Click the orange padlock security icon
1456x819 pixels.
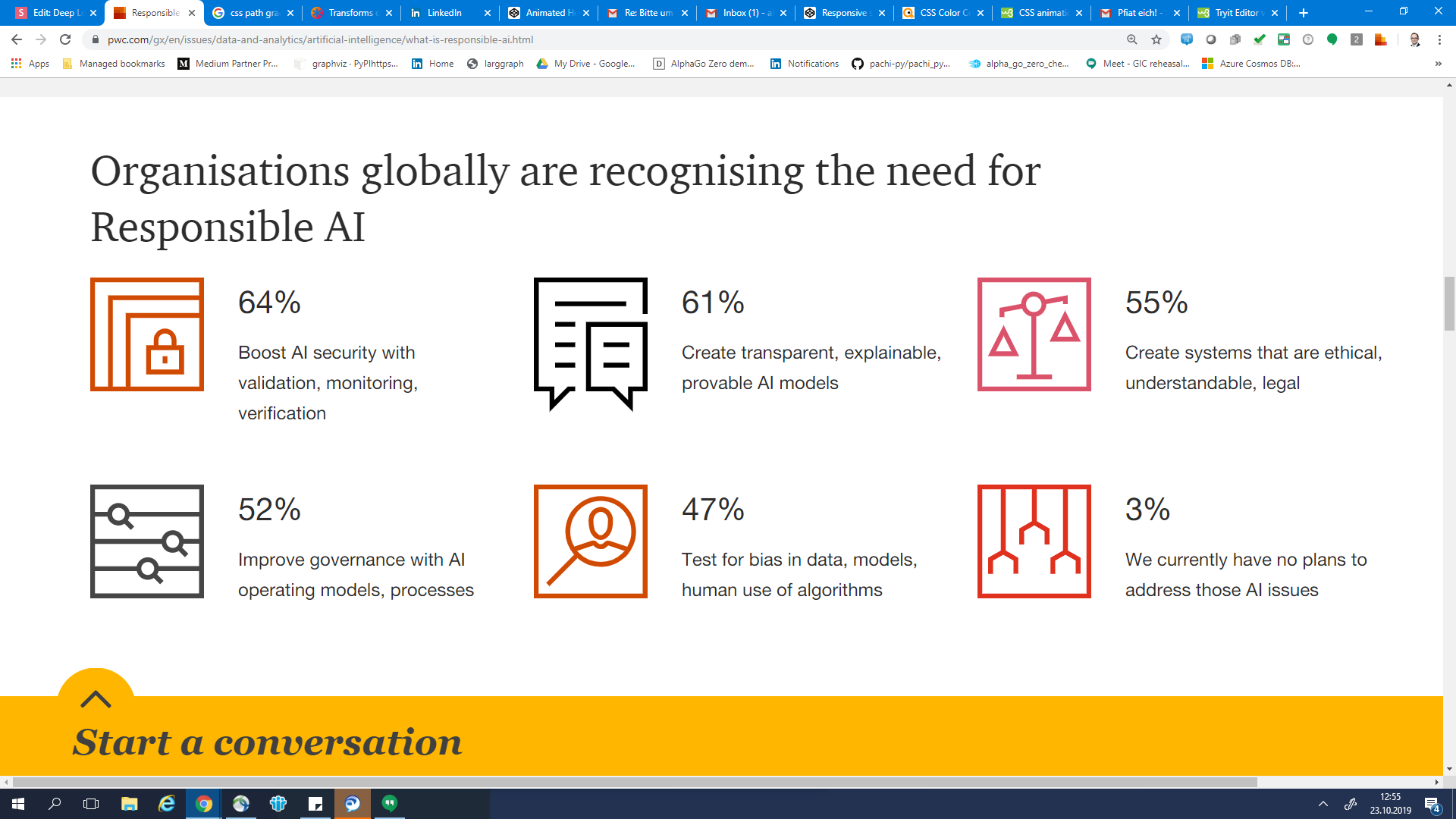pyautogui.click(x=147, y=334)
